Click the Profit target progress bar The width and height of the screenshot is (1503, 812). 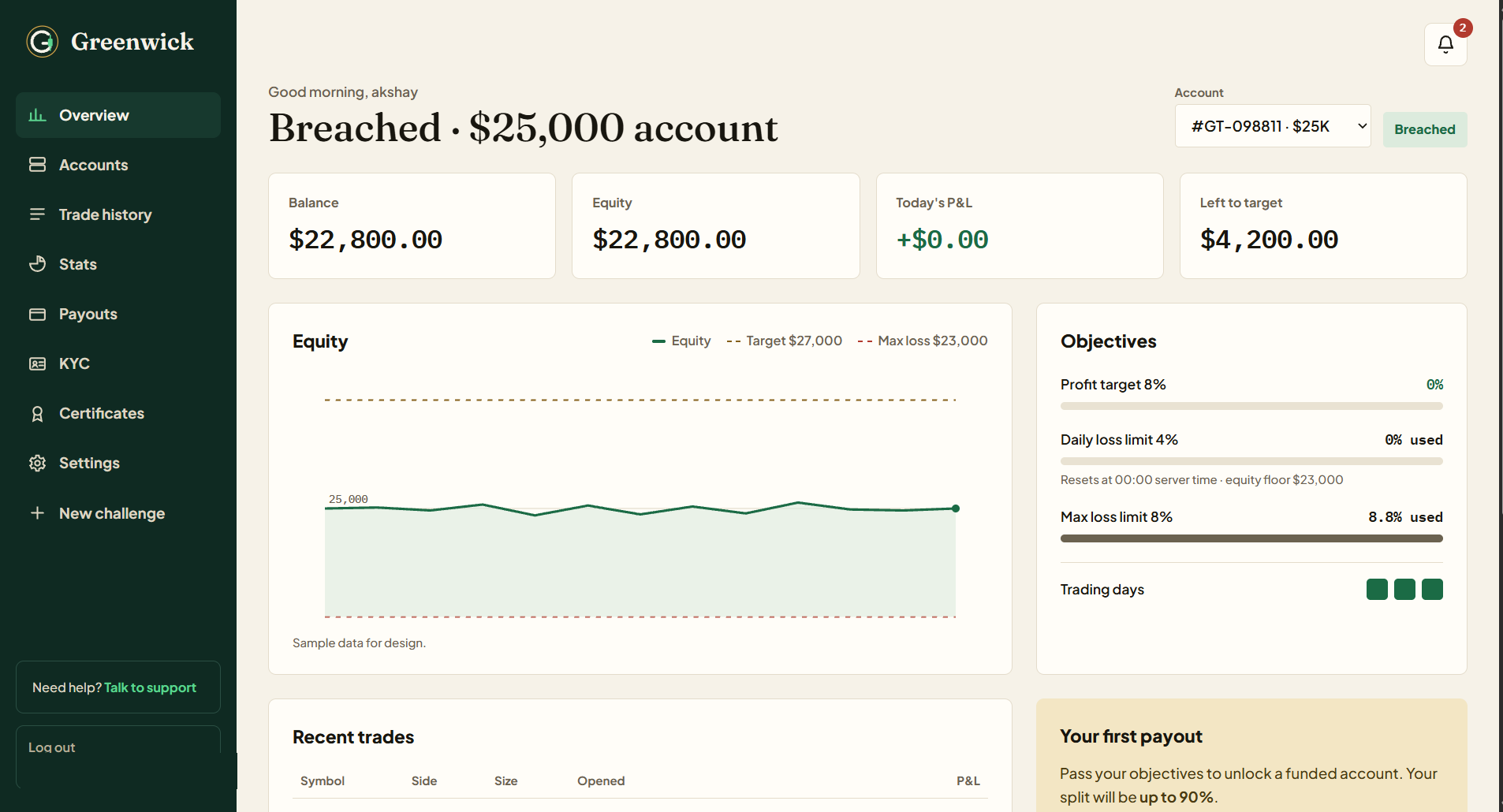[x=1251, y=406]
